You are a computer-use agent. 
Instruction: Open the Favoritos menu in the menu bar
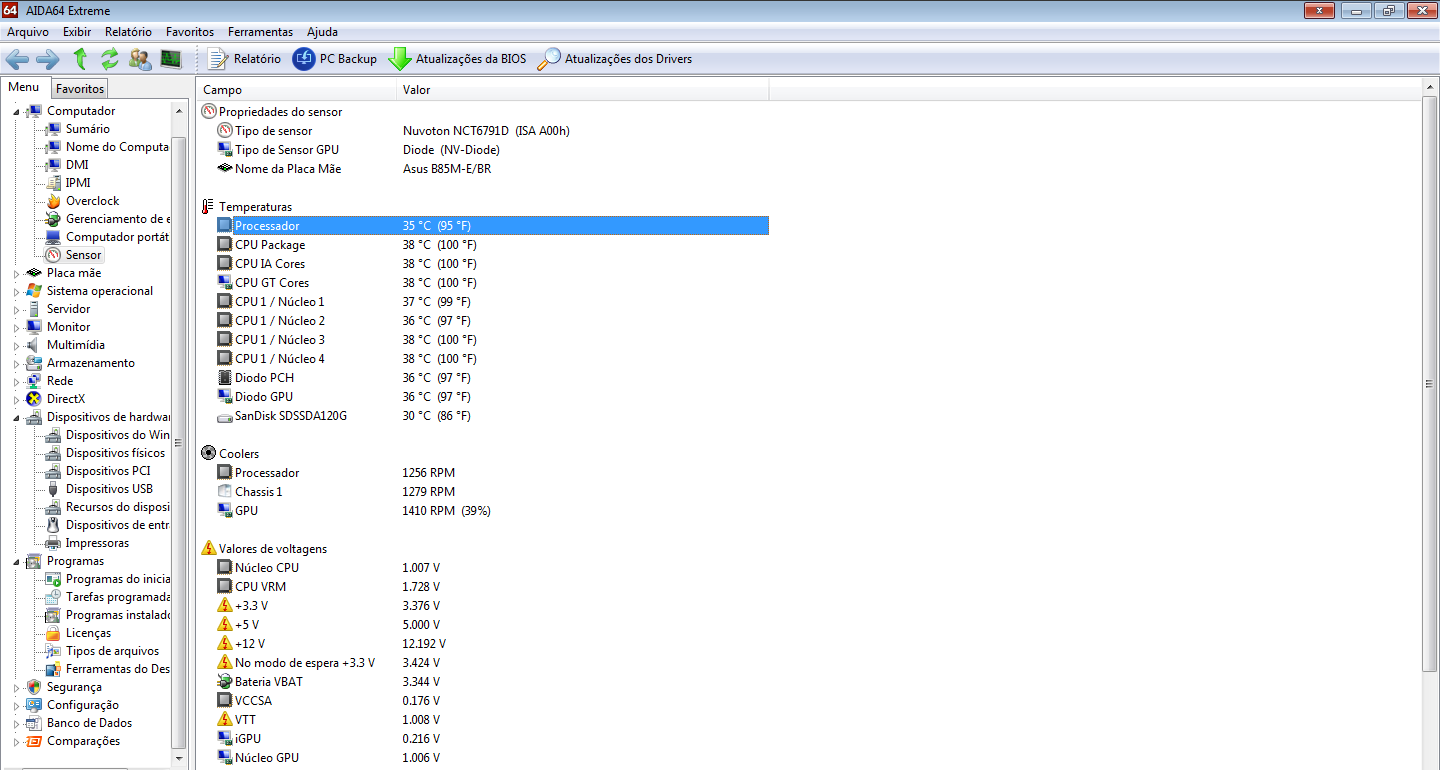[190, 32]
